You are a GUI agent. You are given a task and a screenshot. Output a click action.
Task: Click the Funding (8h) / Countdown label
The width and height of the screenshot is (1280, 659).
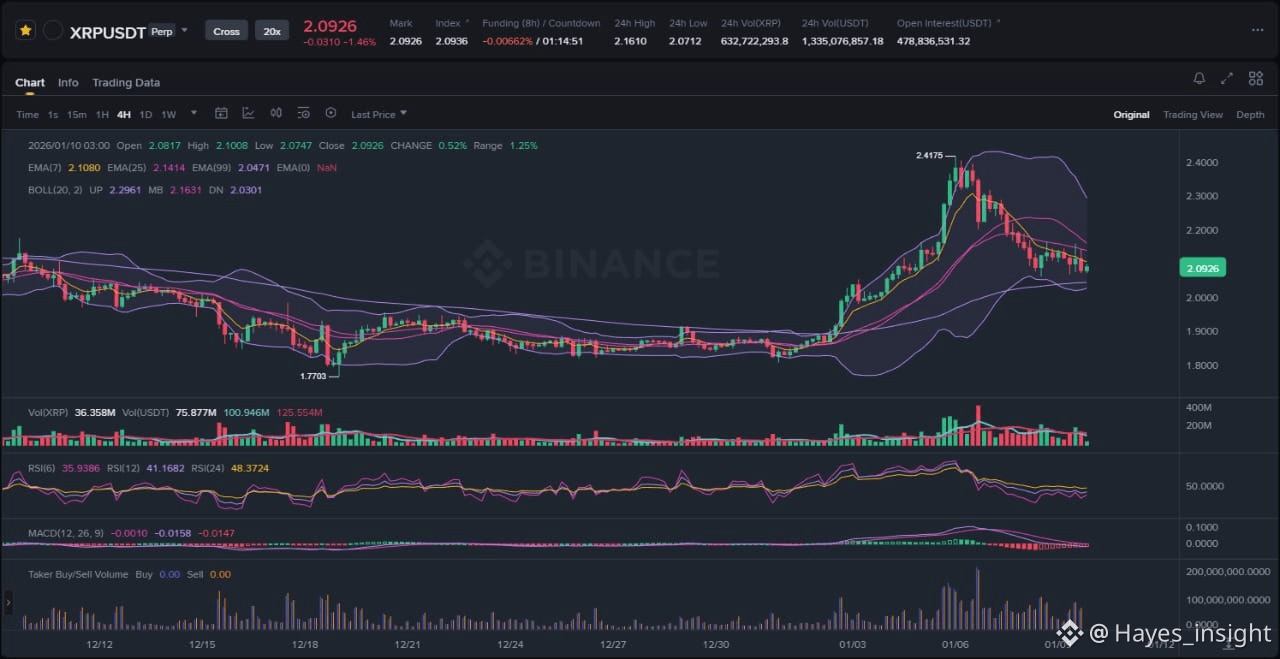click(541, 23)
